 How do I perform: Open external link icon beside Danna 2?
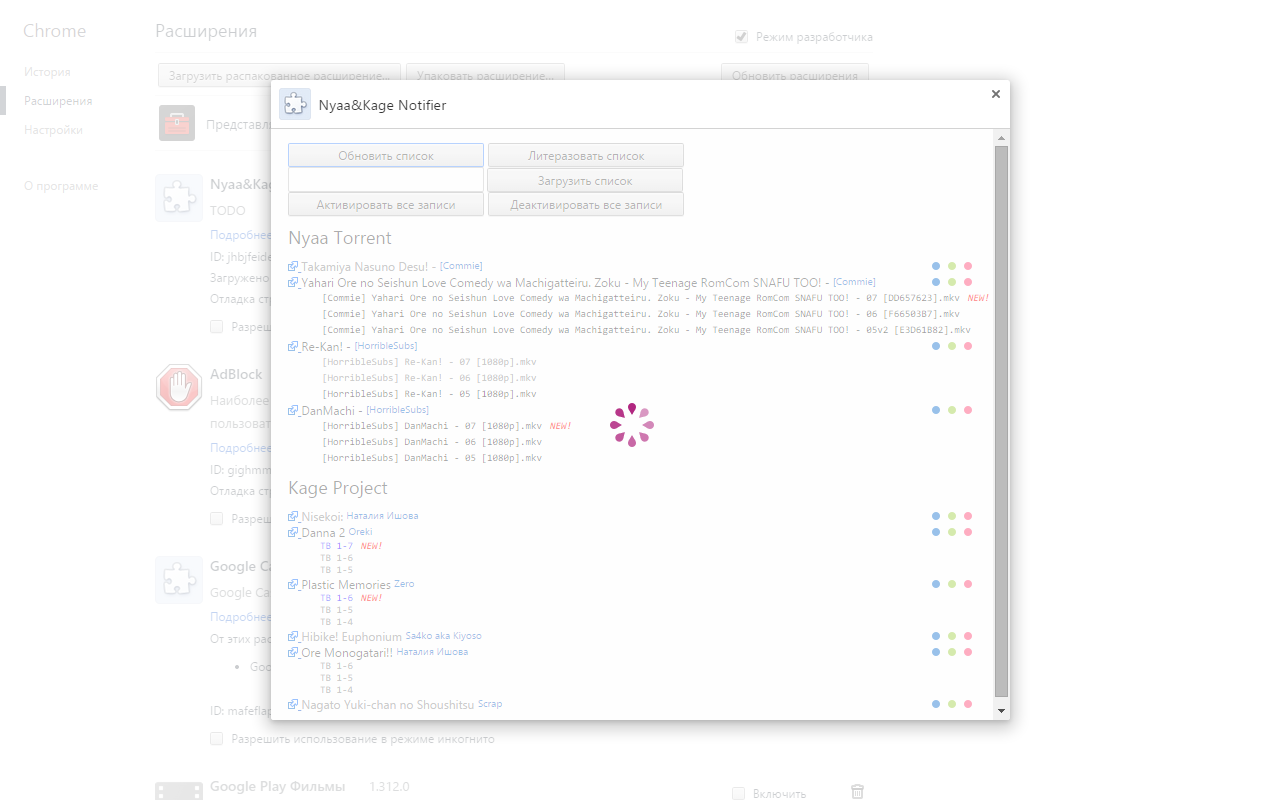[x=293, y=533]
